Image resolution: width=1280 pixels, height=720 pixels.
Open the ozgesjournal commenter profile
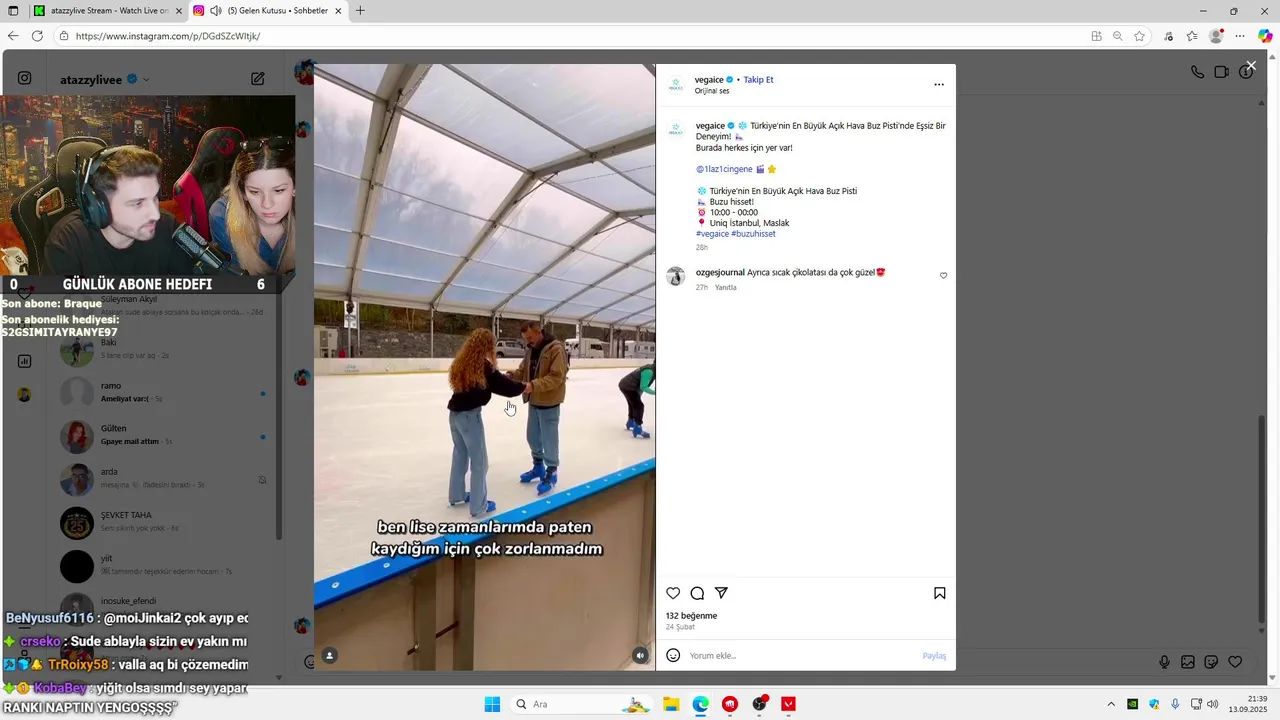tap(720, 272)
